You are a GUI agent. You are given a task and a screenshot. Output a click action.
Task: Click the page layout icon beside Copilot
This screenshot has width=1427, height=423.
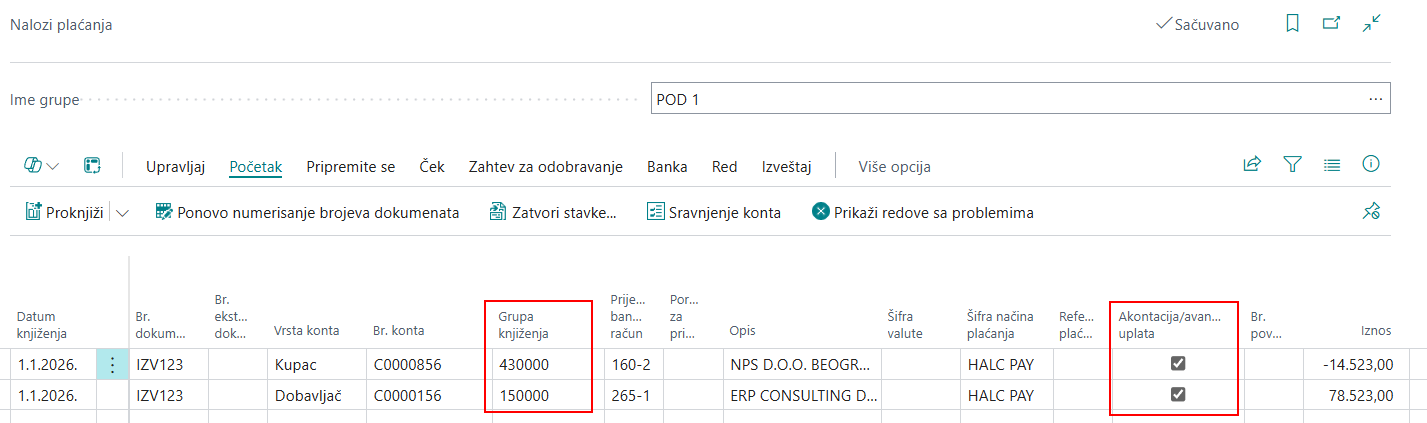(x=92, y=166)
